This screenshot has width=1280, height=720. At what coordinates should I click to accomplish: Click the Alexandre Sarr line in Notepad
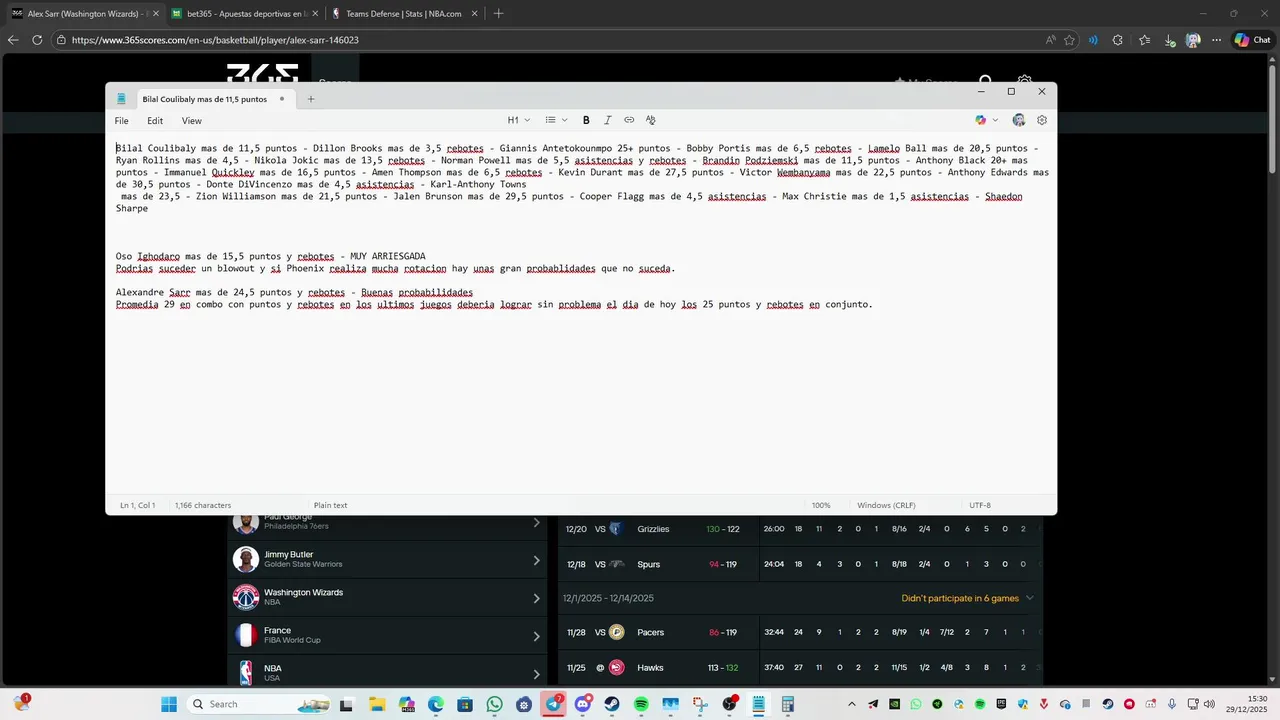294,292
